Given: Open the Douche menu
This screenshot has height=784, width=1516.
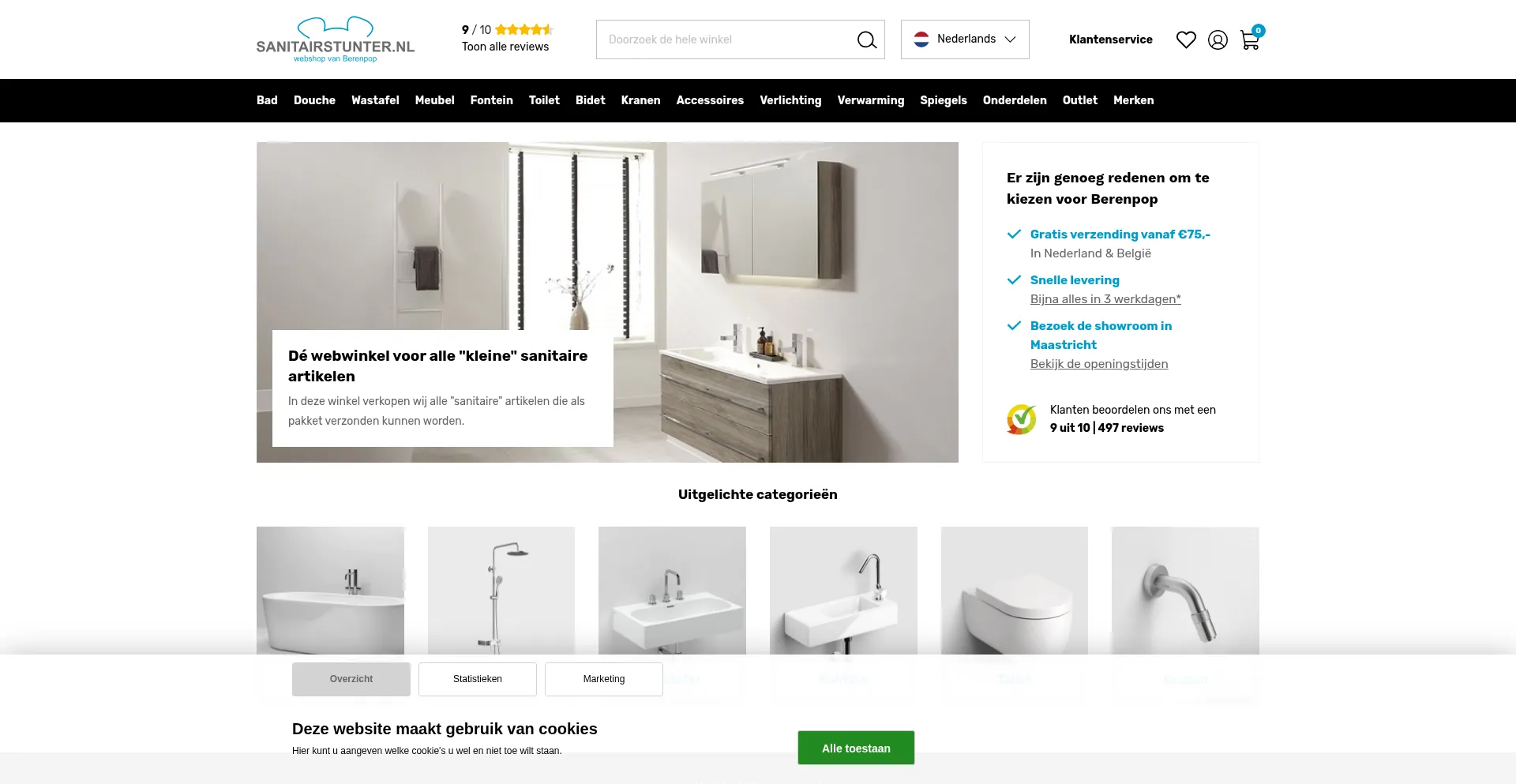Looking at the screenshot, I should [314, 100].
